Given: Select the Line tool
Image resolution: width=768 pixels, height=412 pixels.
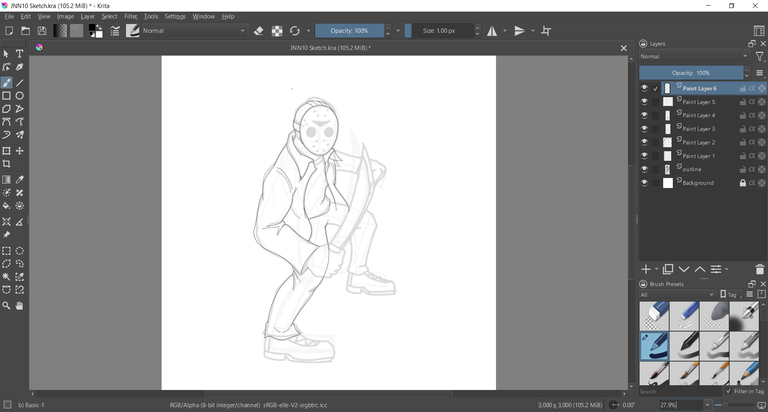Looking at the screenshot, I should 20,82.
